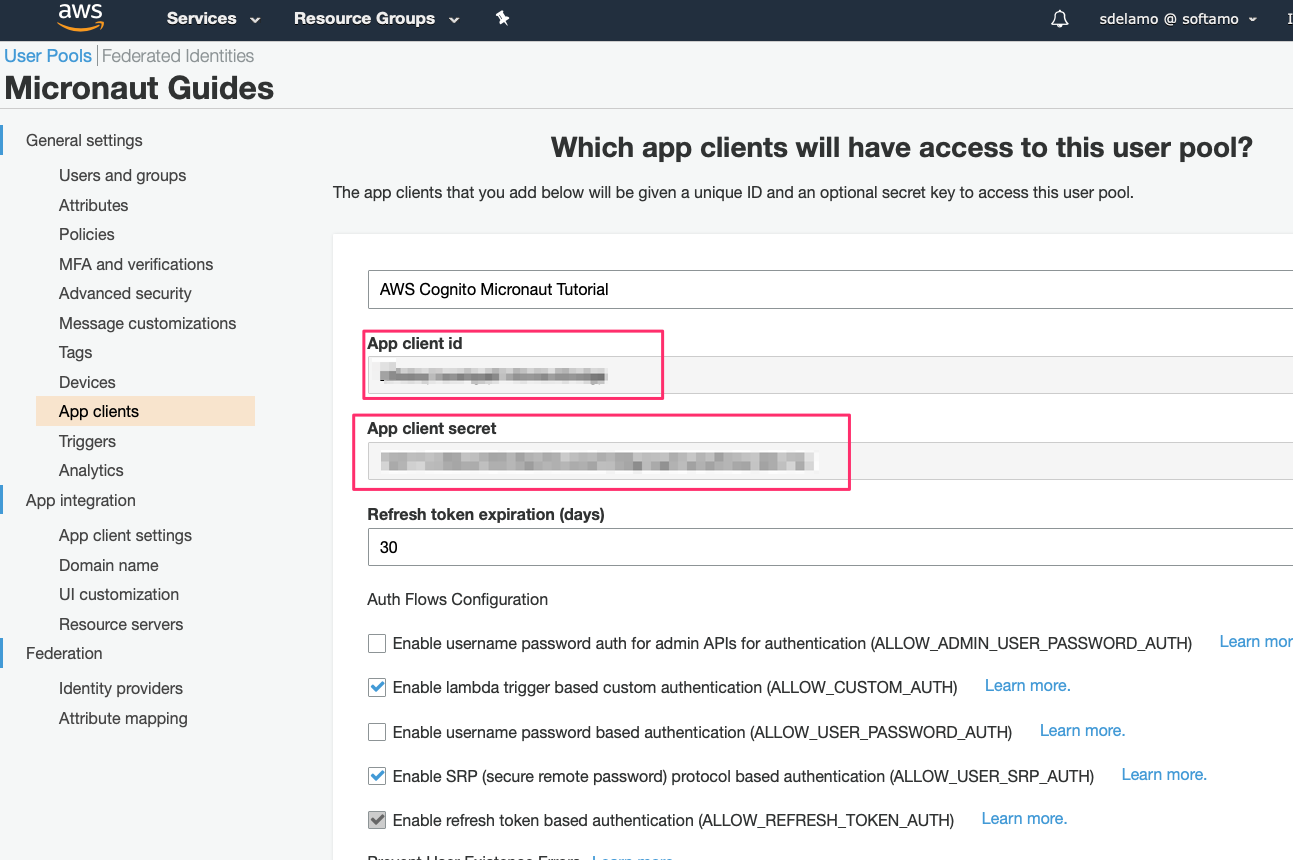The height and width of the screenshot is (860, 1293).
Task: Open Learn more for ALLOW_USER_SRP_AUTH
Action: [1164, 775]
